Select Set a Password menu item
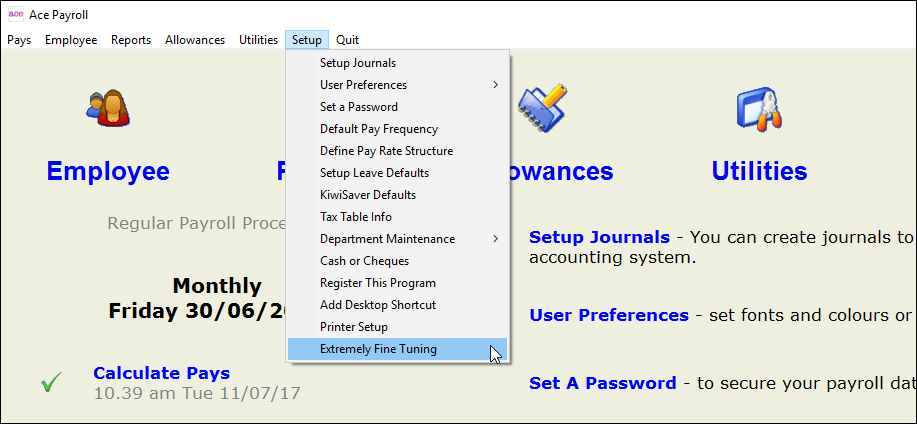 point(358,107)
